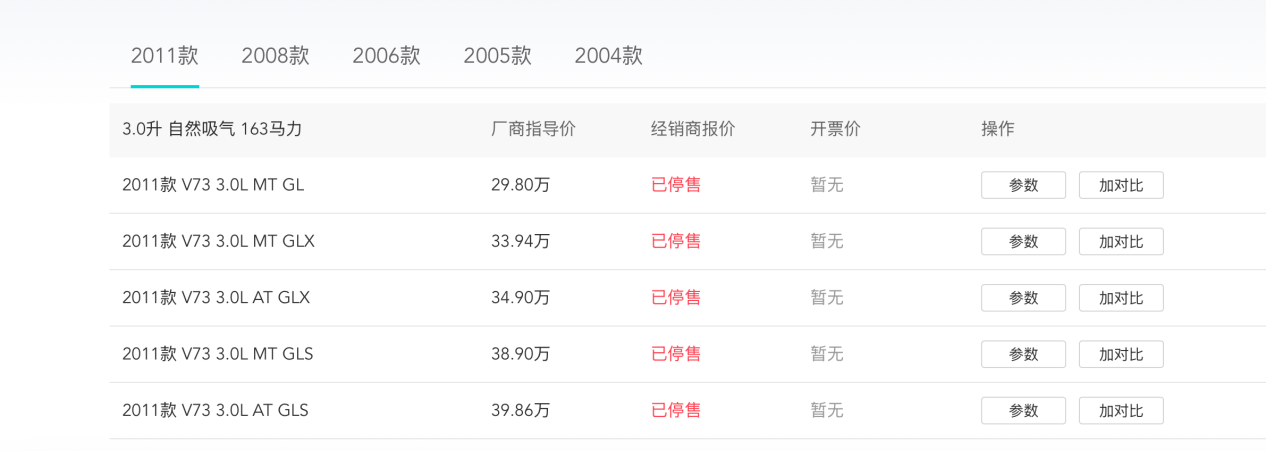Show the 2005款 models tab
The image size is (1266, 451).
[497, 56]
